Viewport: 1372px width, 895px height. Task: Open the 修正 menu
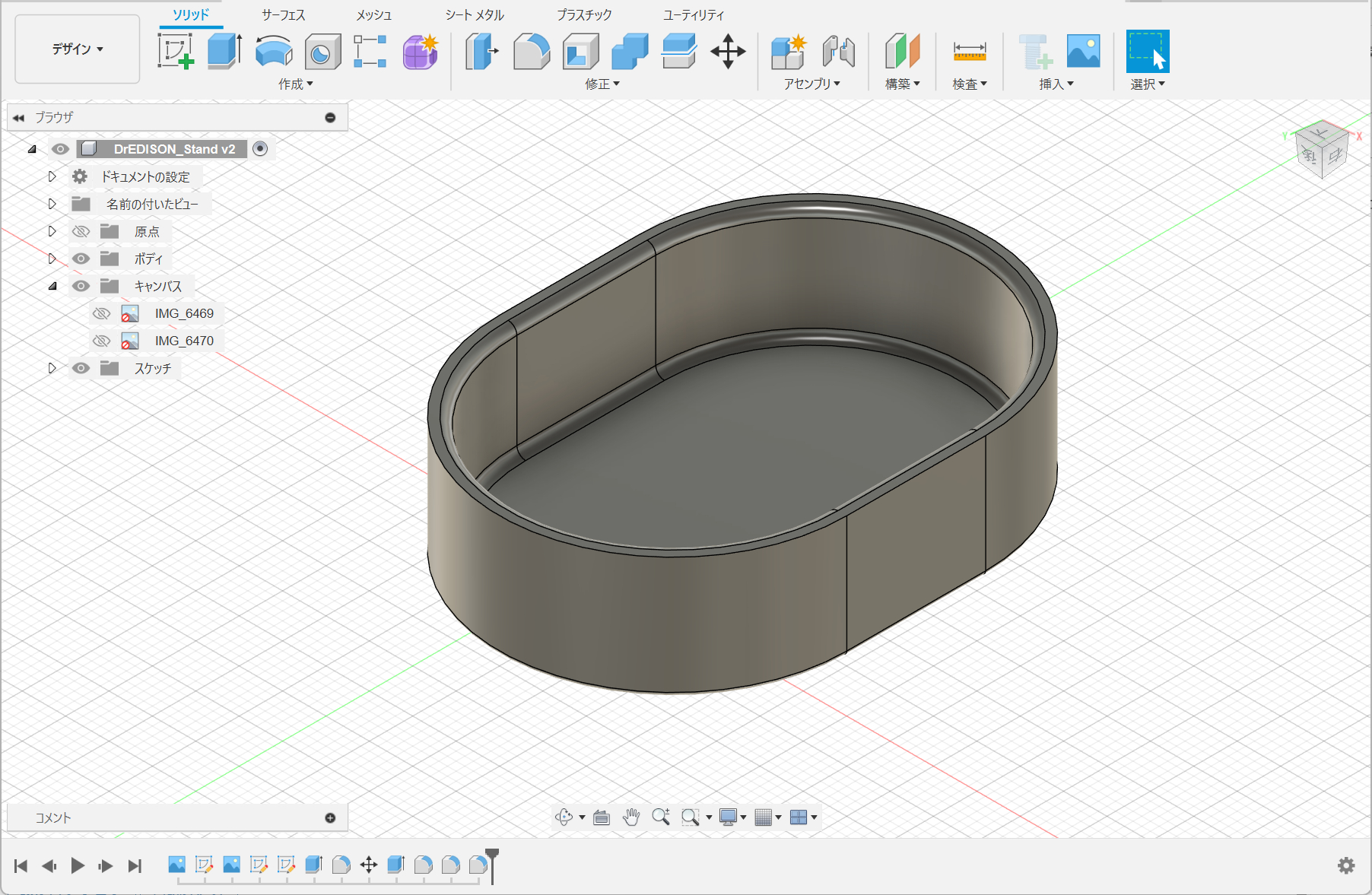pyautogui.click(x=602, y=84)
